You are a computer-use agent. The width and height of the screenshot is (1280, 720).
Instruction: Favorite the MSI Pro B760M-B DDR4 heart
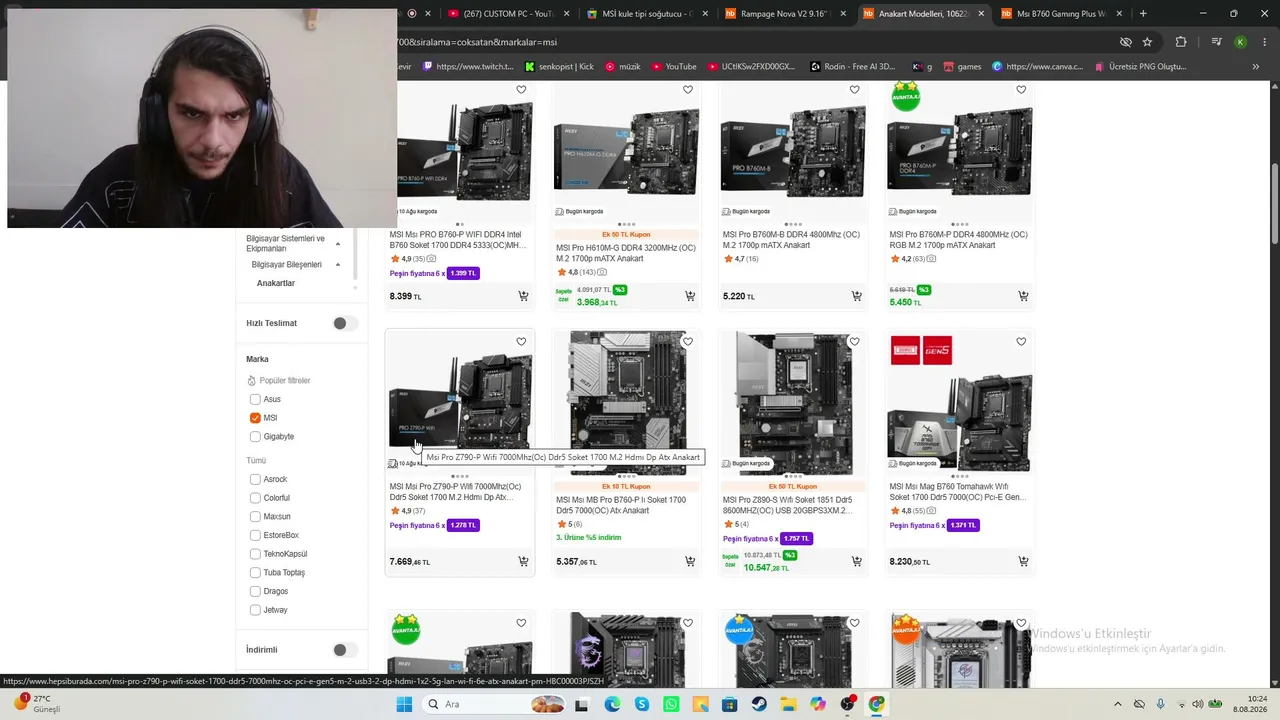coord(854,90)
